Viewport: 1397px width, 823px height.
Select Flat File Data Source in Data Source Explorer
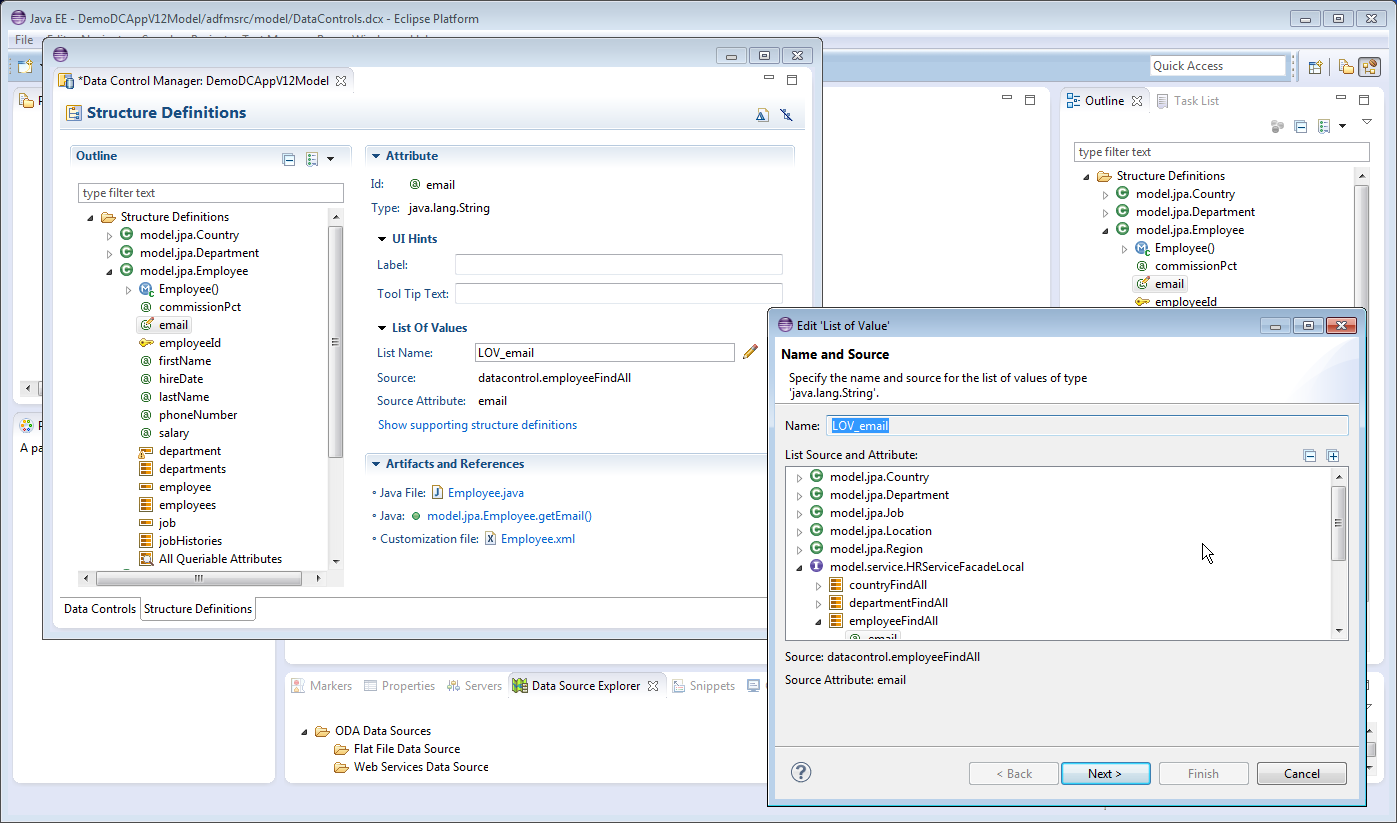point(407,749)
